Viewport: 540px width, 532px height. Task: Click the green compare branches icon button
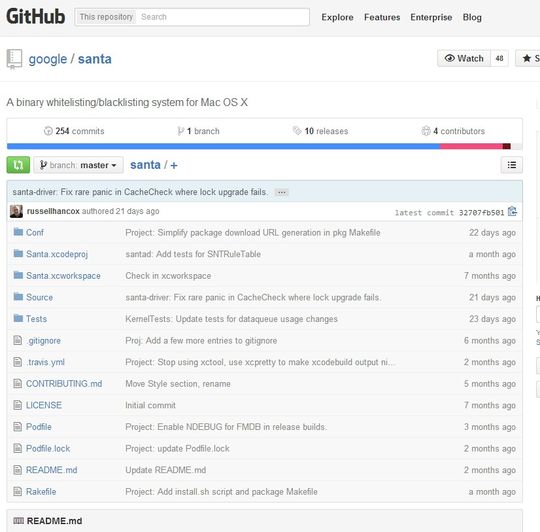(18, 165)
